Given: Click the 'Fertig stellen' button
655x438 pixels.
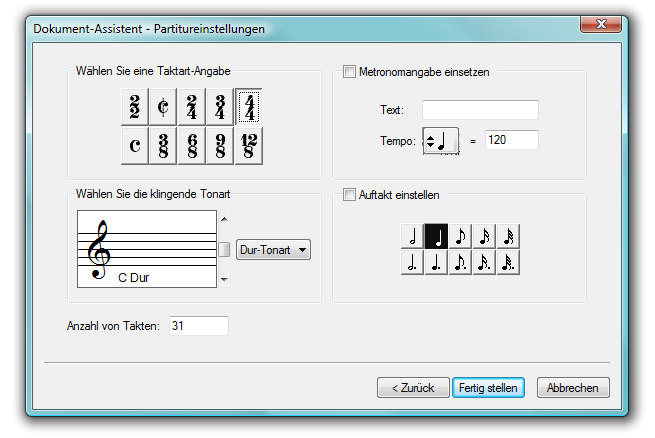Looking at the screenshot, I should (487, 387).
